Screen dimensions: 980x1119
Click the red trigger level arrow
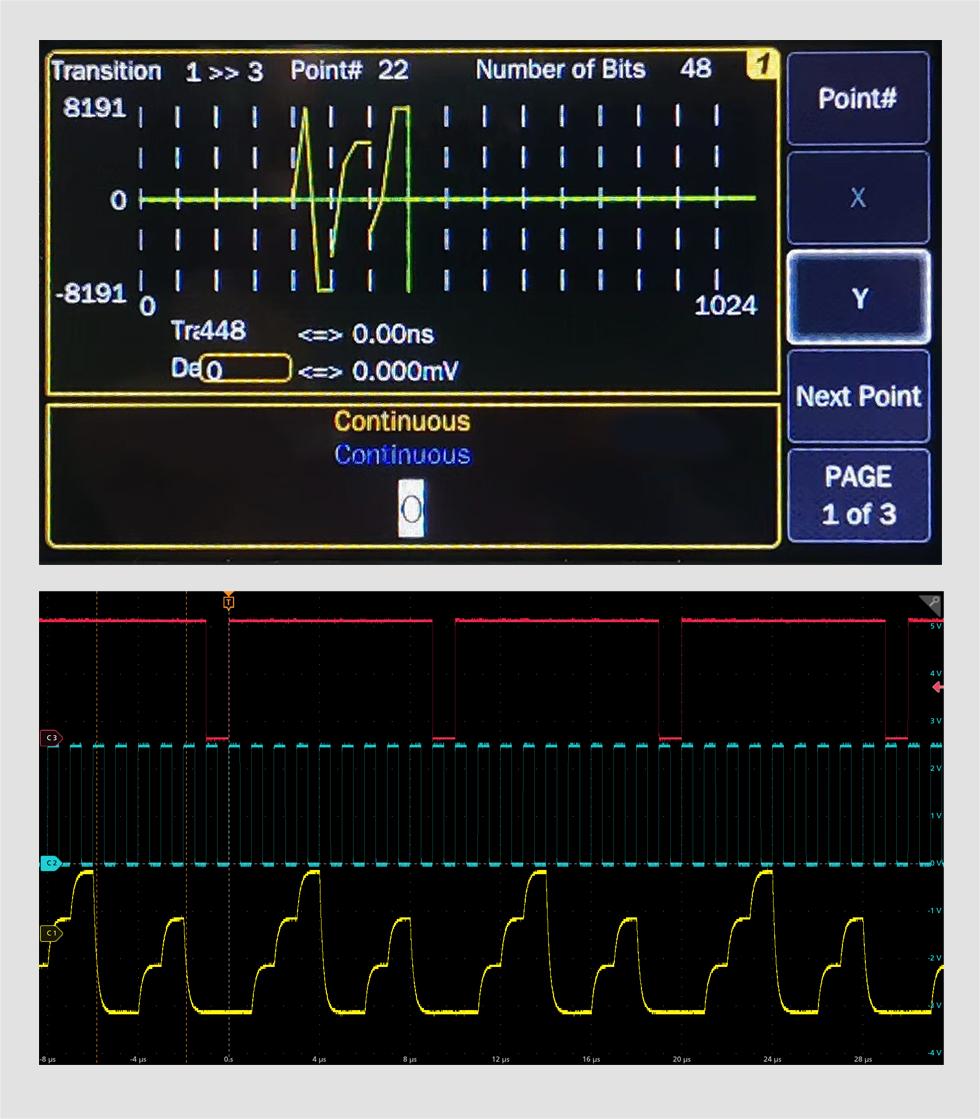point(936,688)
